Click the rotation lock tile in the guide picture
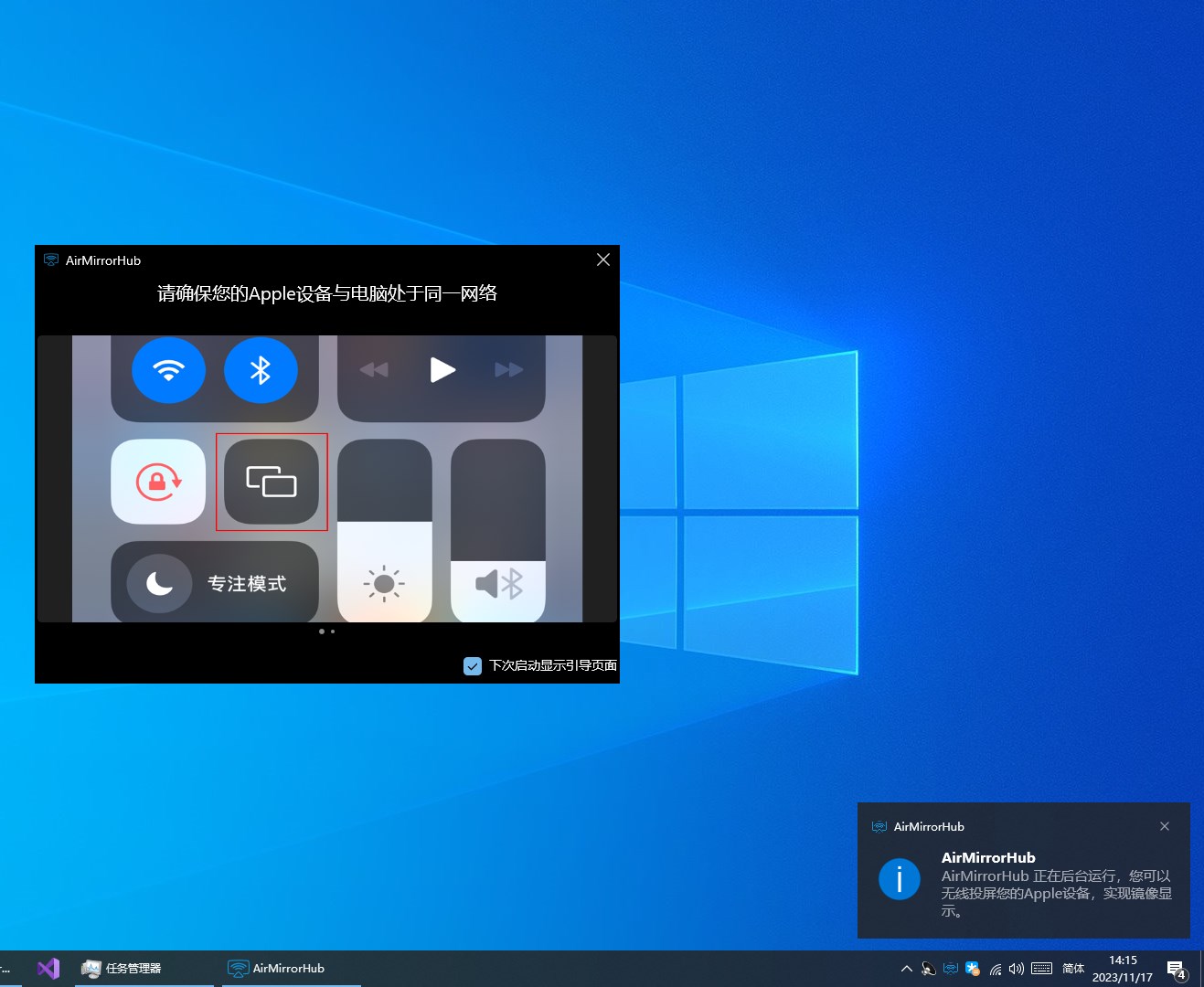Viewport: 1204px width, 987px height. (x=158, y=482)
